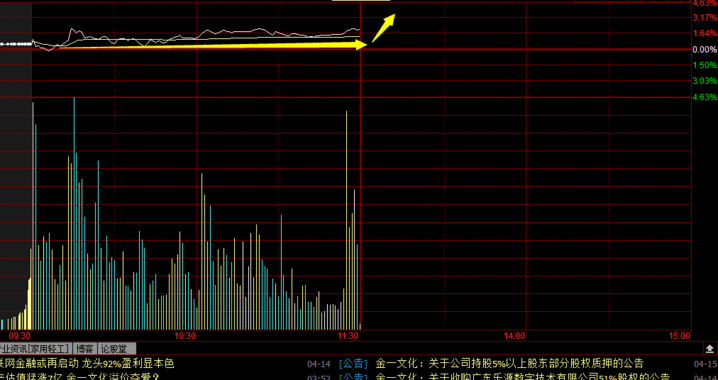Click the 11:30 time axis label
This screenshot has height=380, width=718.
point(349,336)
